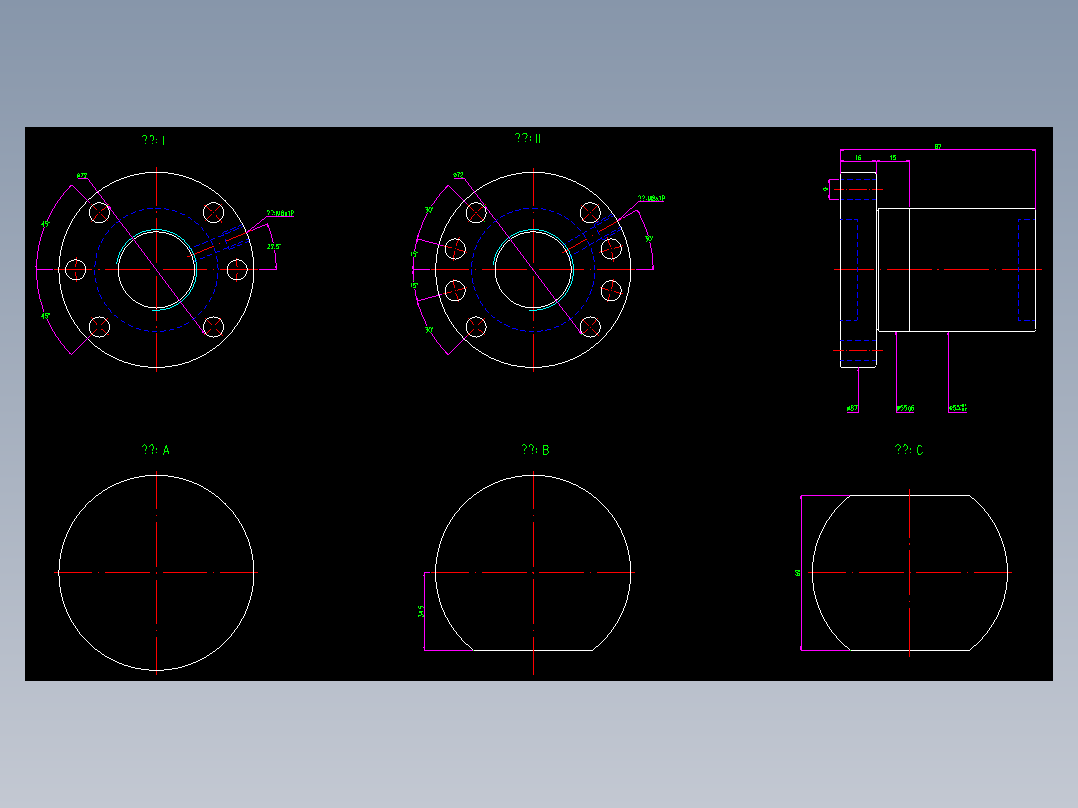Select the bottom-right bolt hole in view II
1078x808 pixels.
[591, 327]
